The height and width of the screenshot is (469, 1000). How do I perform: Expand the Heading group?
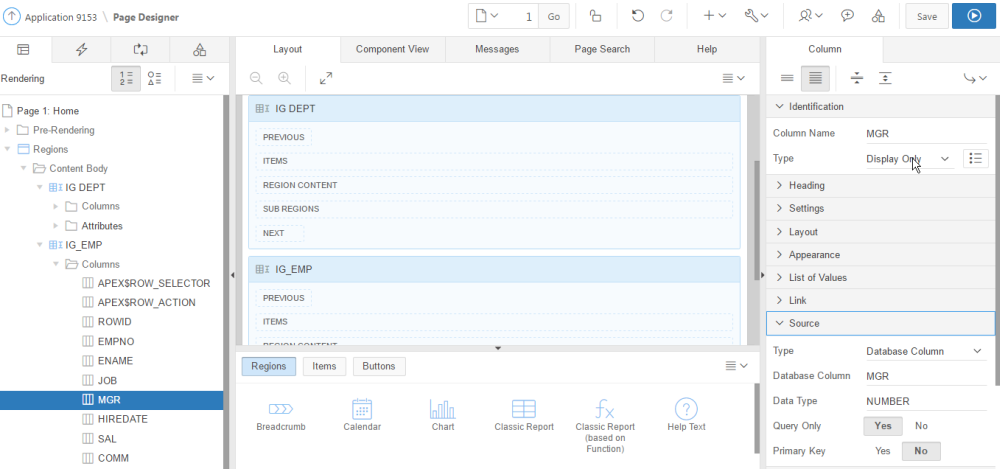(881, 186)
